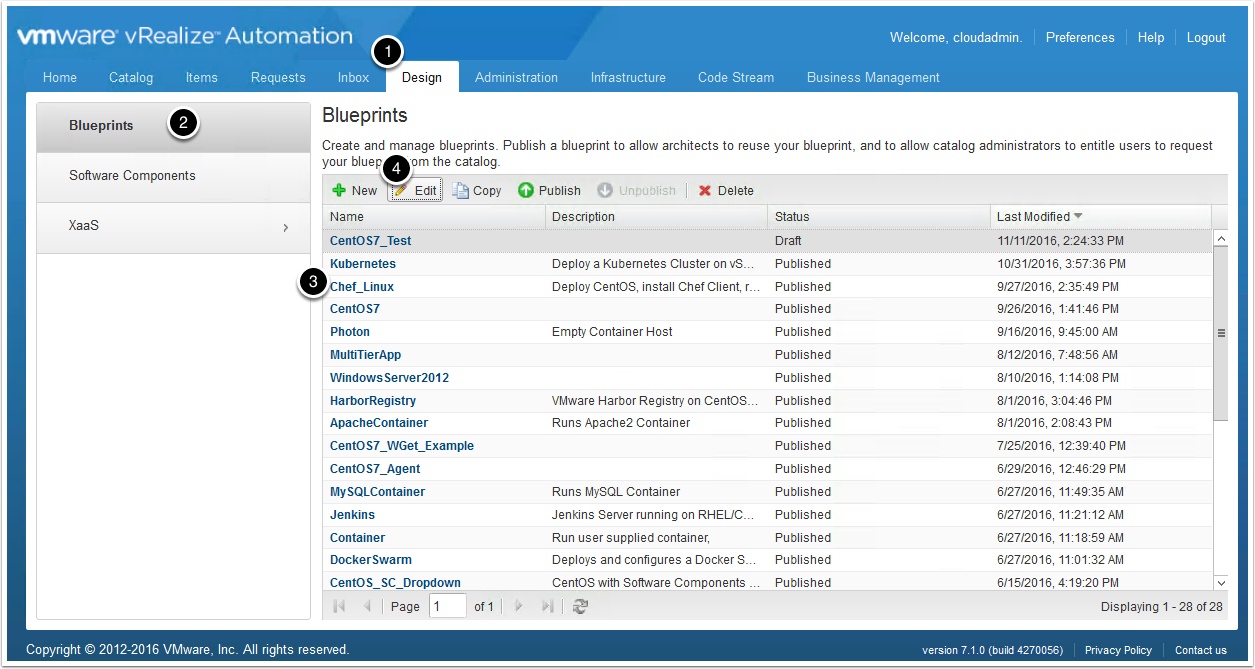Screen dimensions: 1255x669
Task: Open the Administration tab
Action: pos(516,77)
